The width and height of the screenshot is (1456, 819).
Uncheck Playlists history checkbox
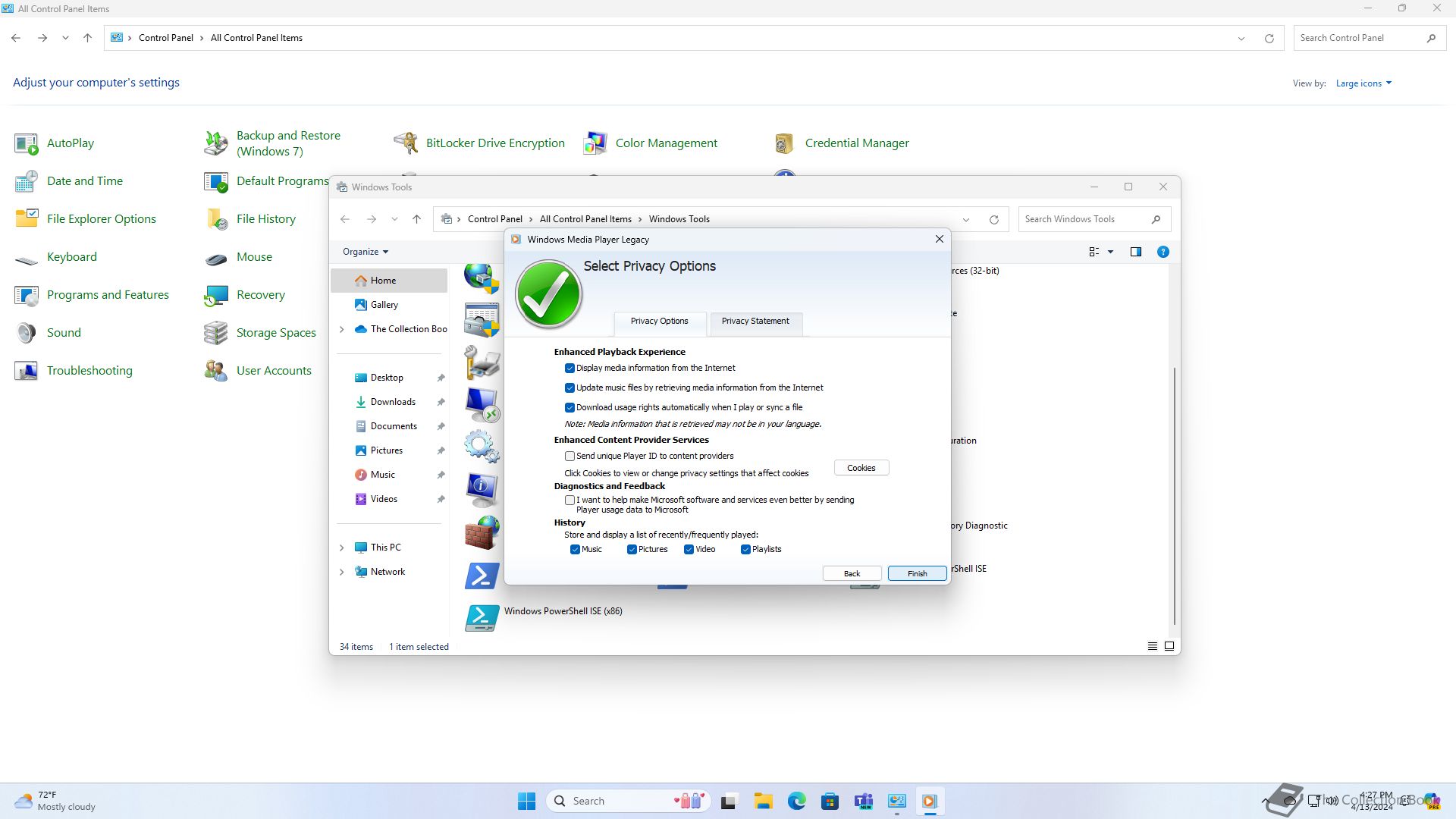coord(745,550)
